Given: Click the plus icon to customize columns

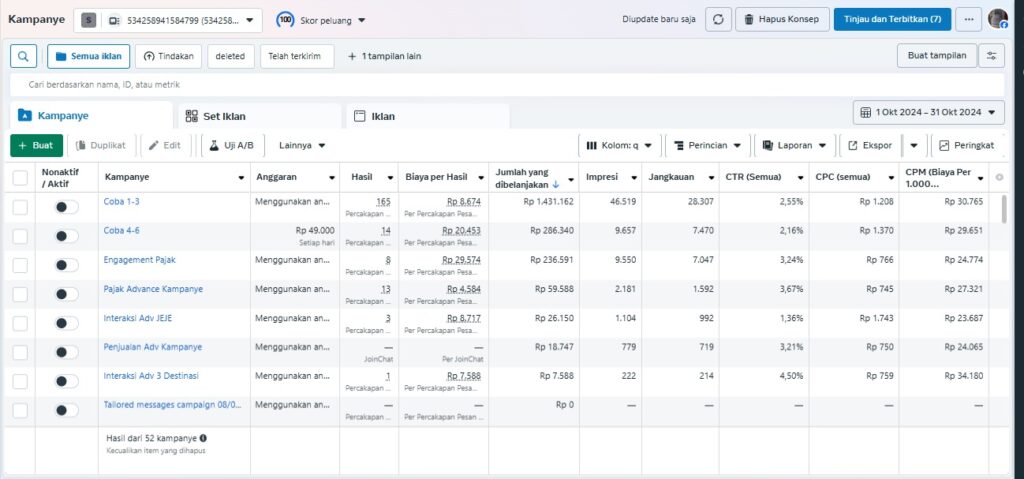Looking at the screenshot, I should pos(999,177).
